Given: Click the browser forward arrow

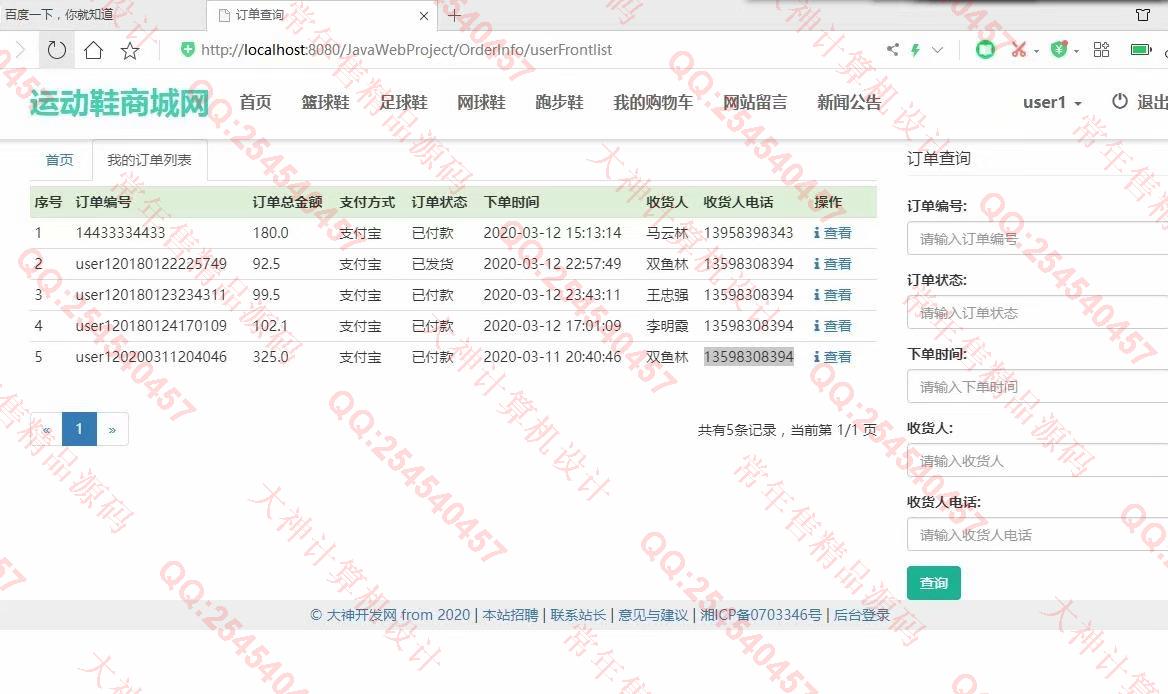Looking at the screenshot, I should pyautogui.click(x=20, y=50).
